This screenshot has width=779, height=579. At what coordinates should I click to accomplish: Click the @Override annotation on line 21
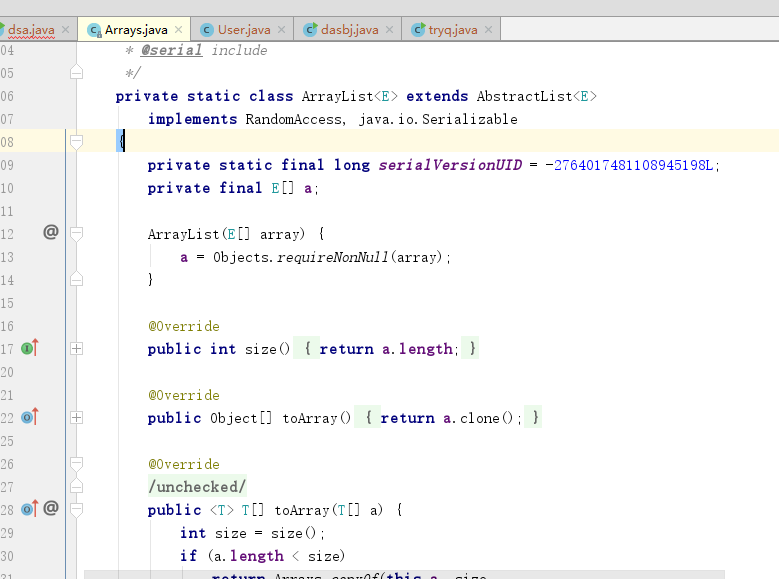[x=184, y=395]
